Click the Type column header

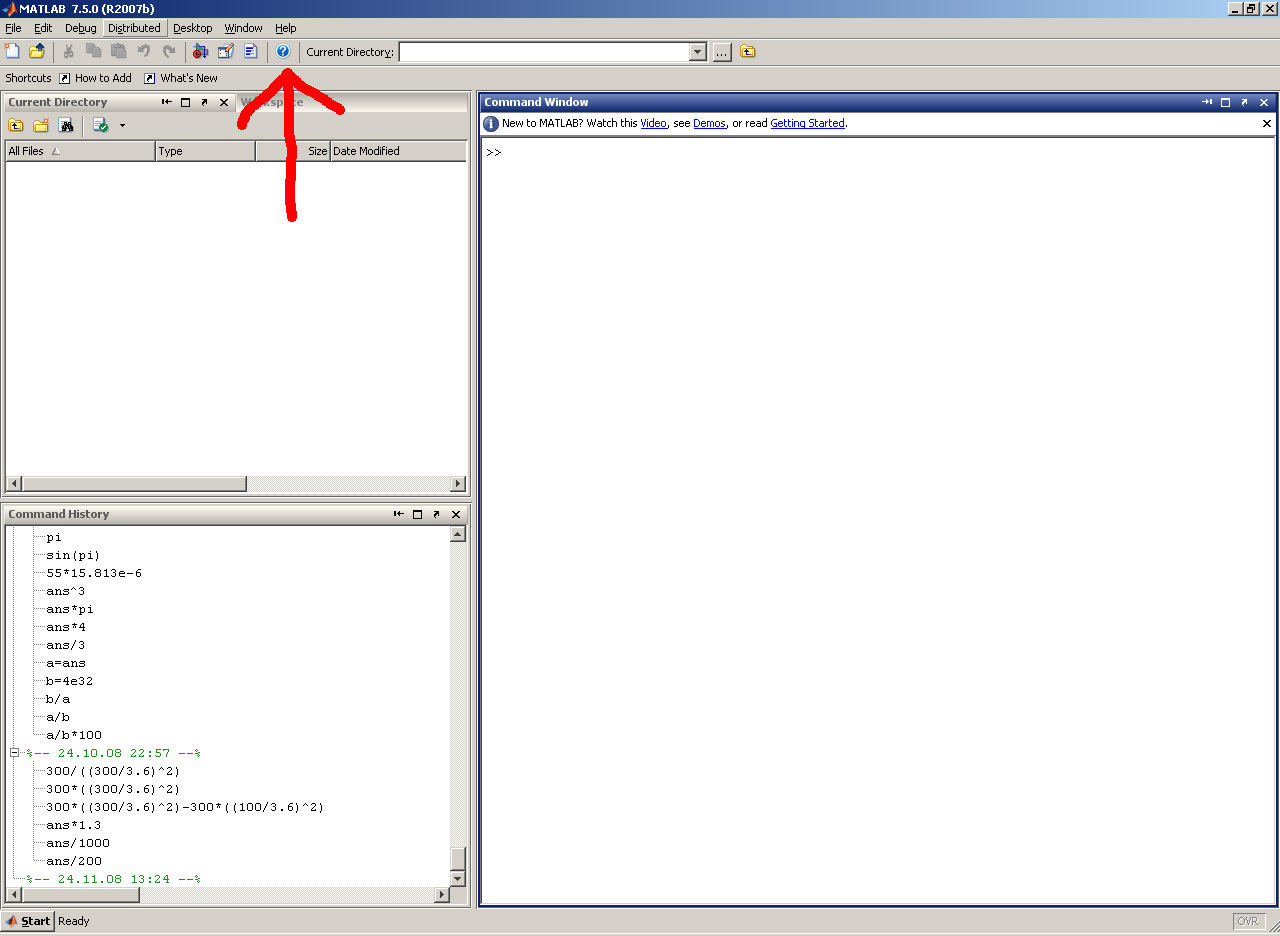pyautogui.click(x=206, y=151)
